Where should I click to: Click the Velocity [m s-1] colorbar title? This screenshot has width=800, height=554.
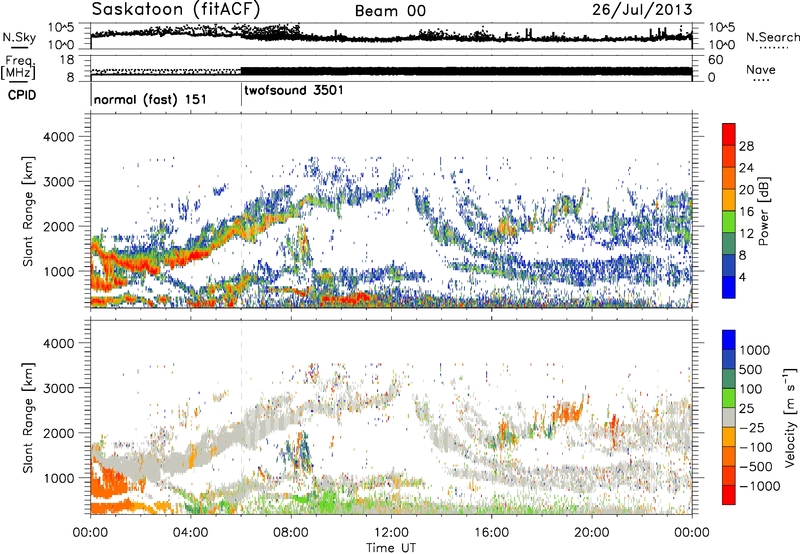click(790, 417)
